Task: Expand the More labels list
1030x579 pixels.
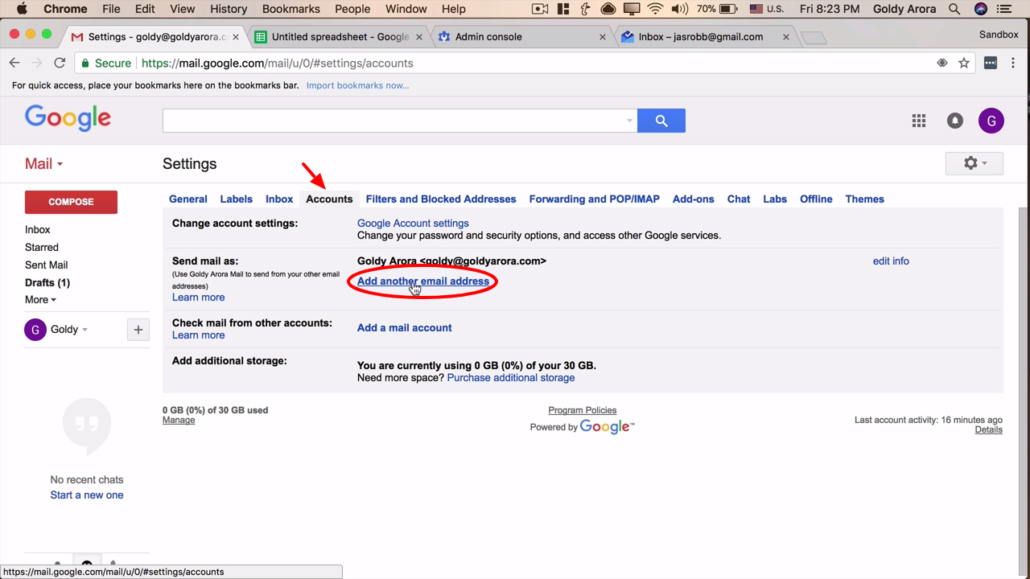Action: click(x=40, y=300)
